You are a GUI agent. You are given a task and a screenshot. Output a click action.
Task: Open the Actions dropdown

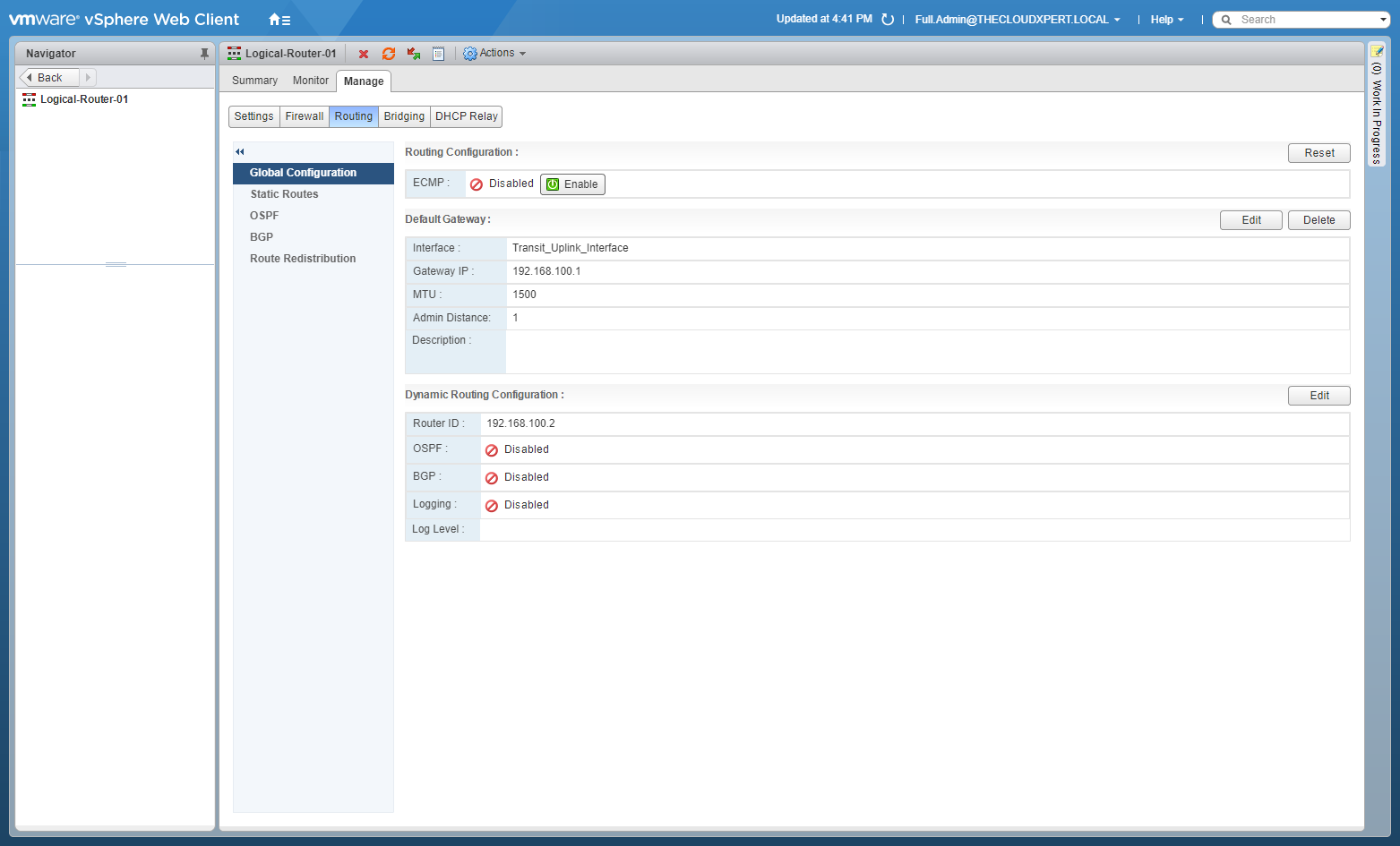pos(494,54)
